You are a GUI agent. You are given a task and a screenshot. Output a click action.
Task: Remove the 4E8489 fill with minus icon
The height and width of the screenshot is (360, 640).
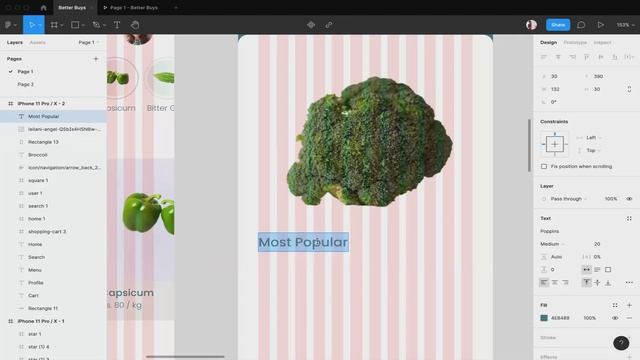(x=629, y=318)
